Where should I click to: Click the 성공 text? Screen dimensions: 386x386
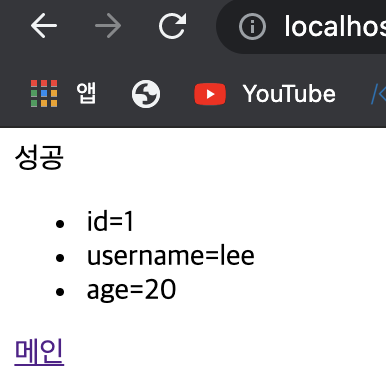39,157
